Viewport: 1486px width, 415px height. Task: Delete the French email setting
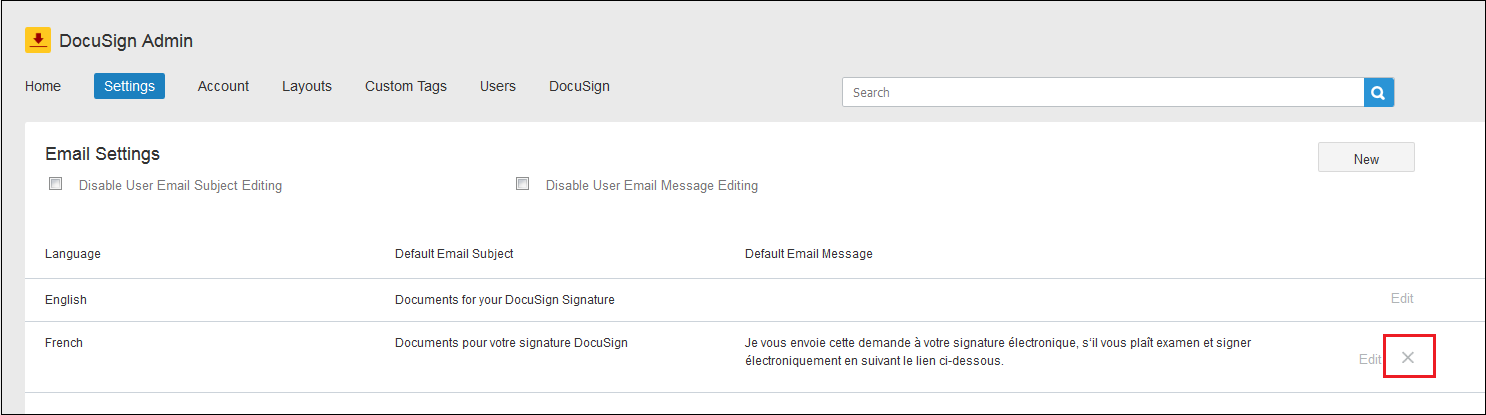pos(1408,358)
